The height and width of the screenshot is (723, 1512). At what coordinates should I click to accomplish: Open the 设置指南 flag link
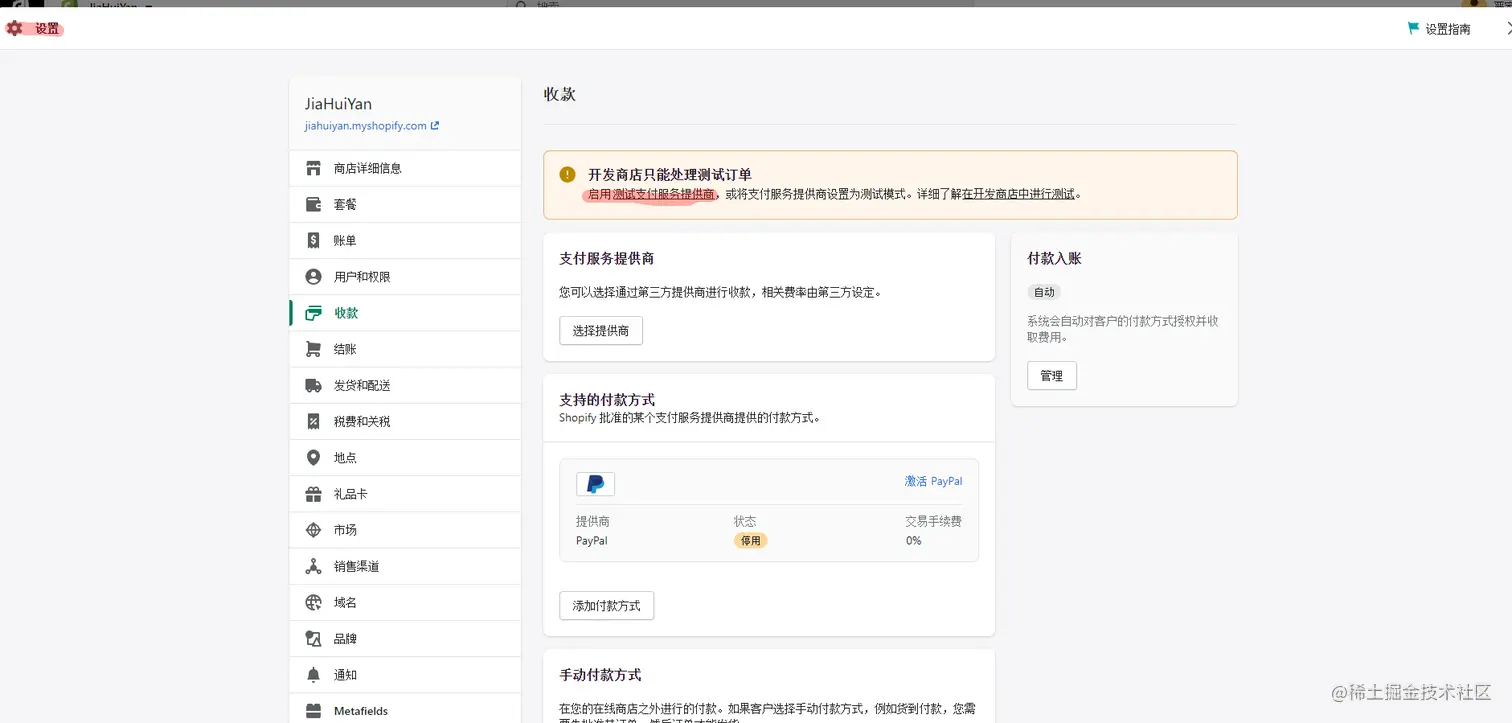pyautogui.click(x=1439, y=29)
